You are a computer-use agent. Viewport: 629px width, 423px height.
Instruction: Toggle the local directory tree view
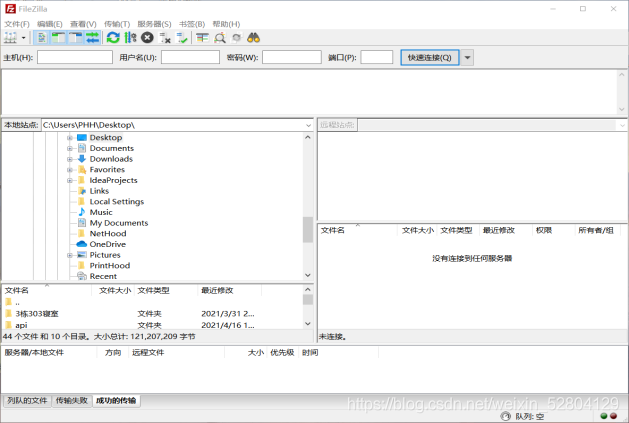59,38
